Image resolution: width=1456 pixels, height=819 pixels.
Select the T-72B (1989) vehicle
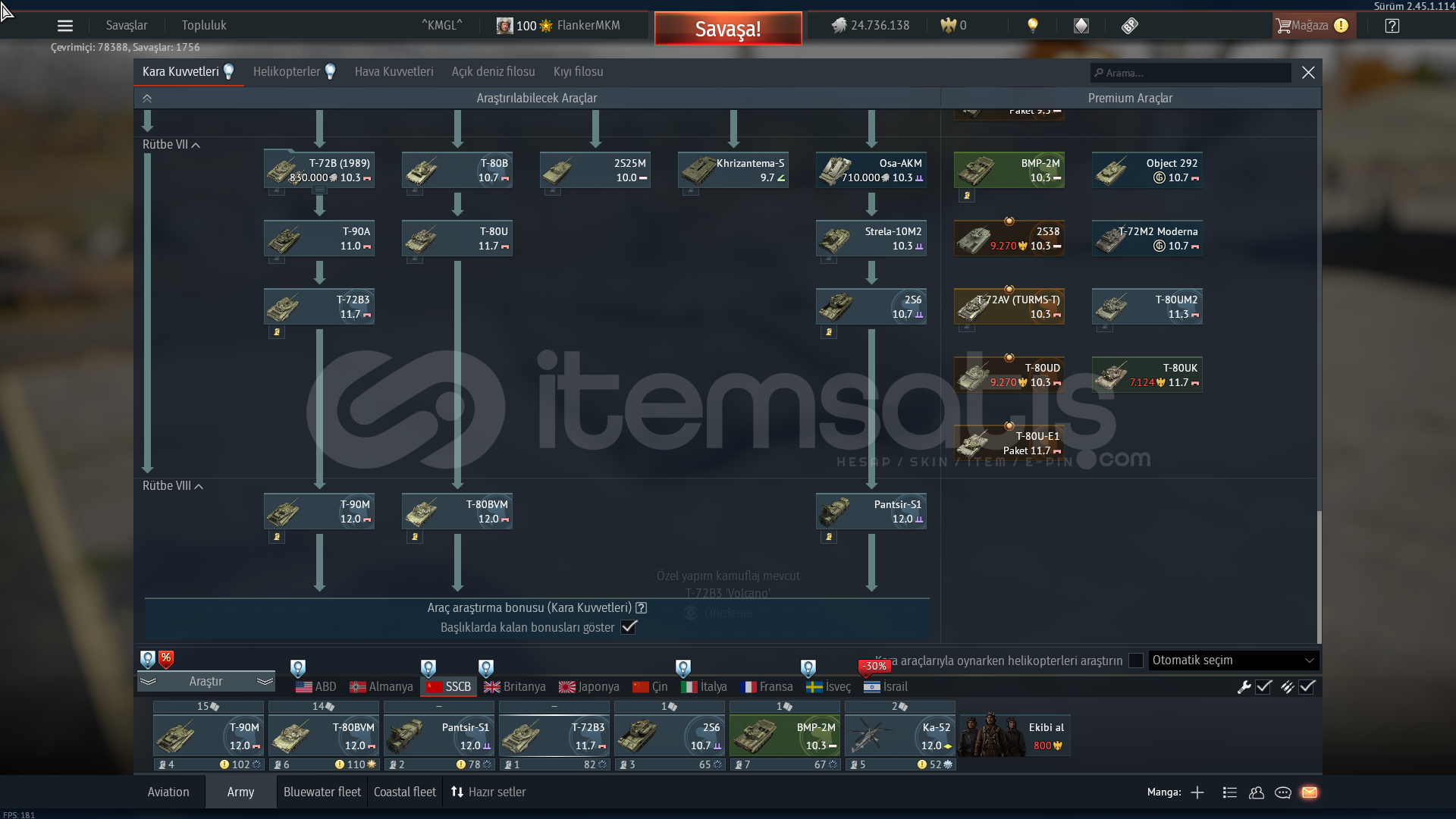pos(319,170)
